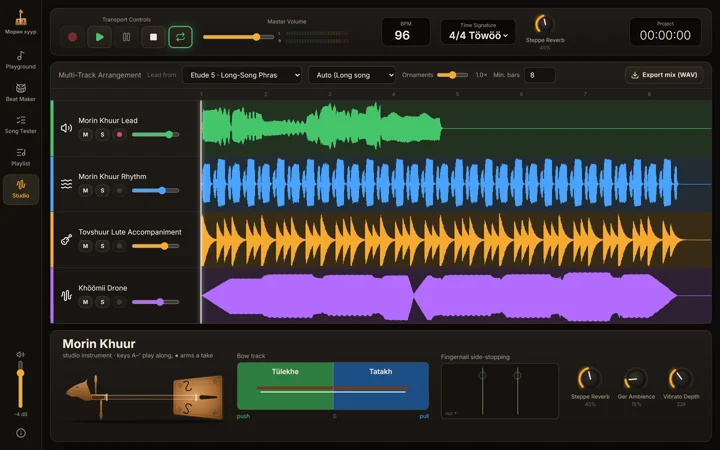Open Song Tester section
Image resolution: width=720 pixels, height=450 pixels.
pyautogui.click(x=21, y=124)
